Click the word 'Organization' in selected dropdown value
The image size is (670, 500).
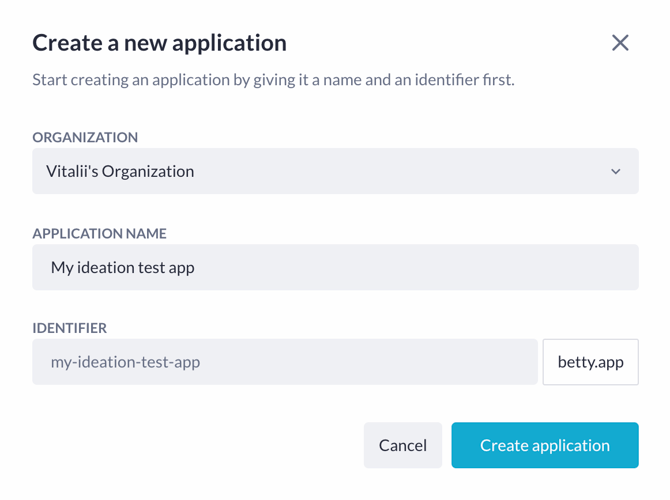point(148,172)
